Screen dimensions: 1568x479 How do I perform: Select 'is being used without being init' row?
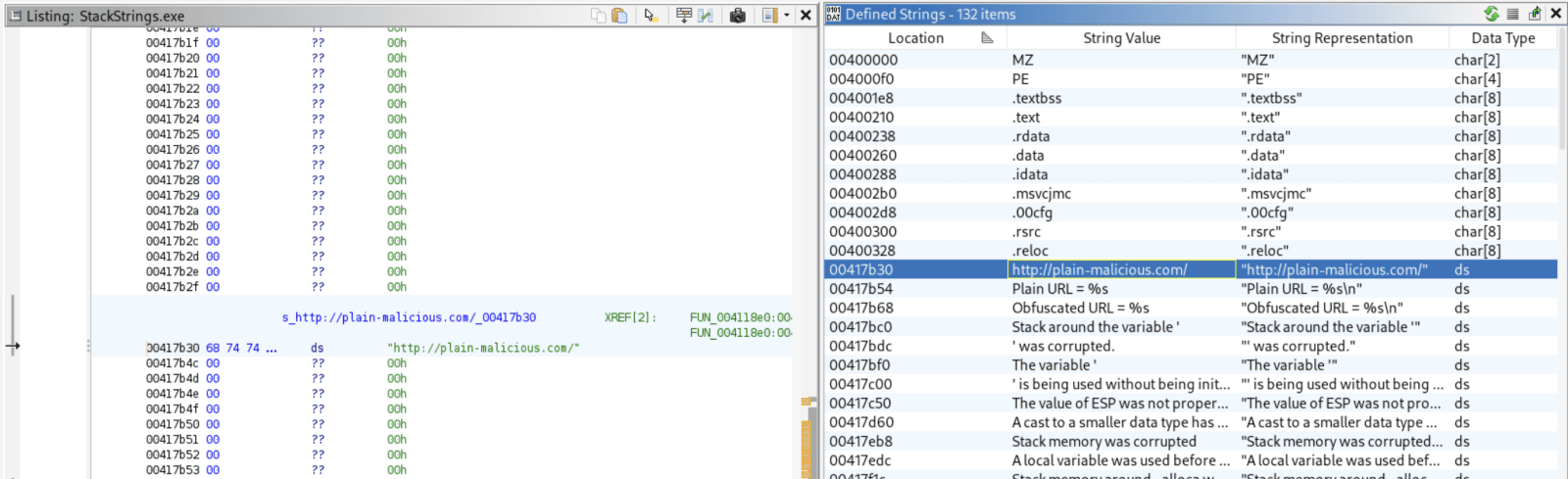click(1192, 385)
